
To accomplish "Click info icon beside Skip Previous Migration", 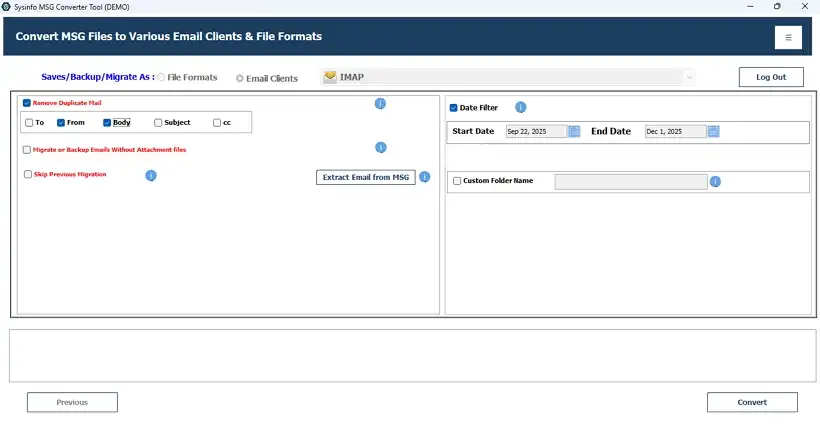I will (x=151, y=175).
